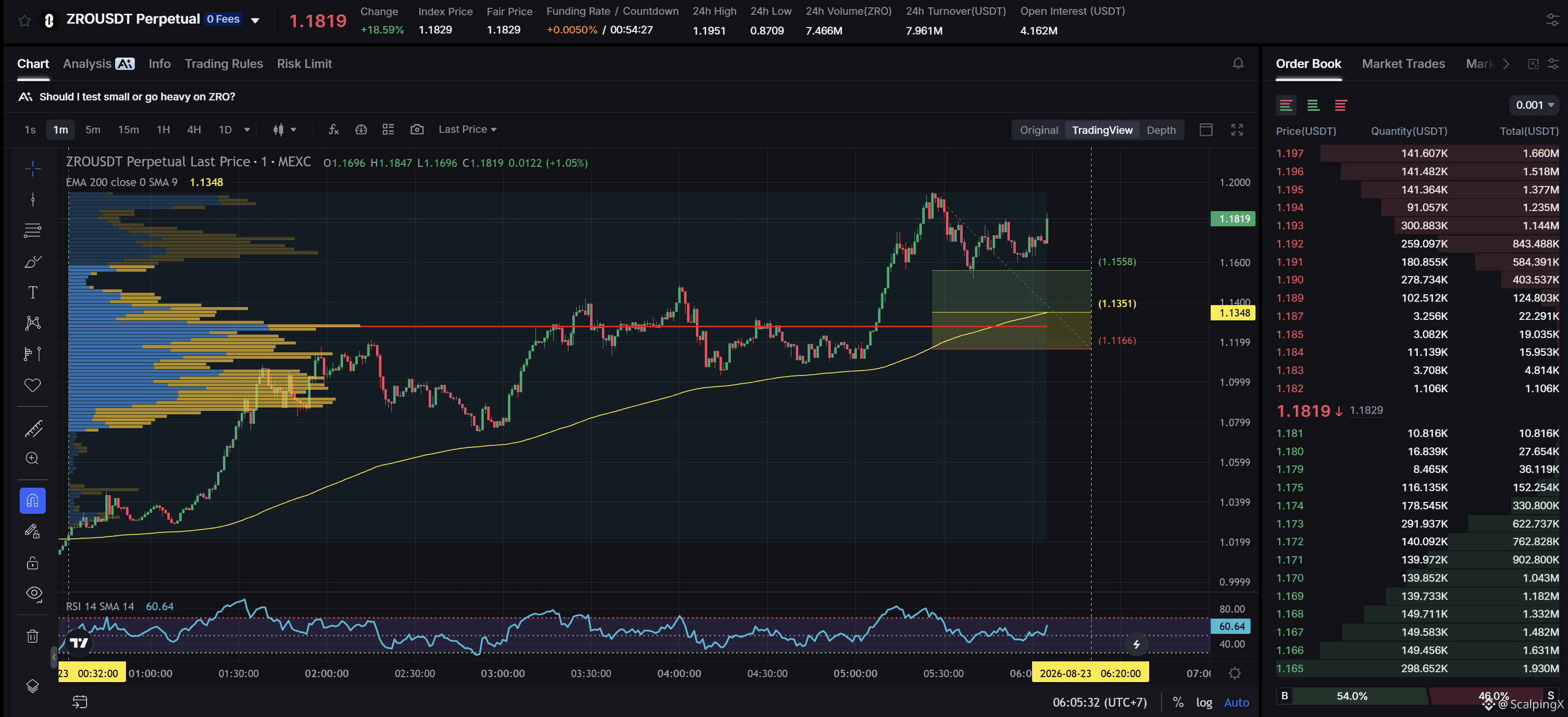Viewport: 1568px width, 717px height.
Task: Open the ruler measure tool
Action: coord(33,429)
